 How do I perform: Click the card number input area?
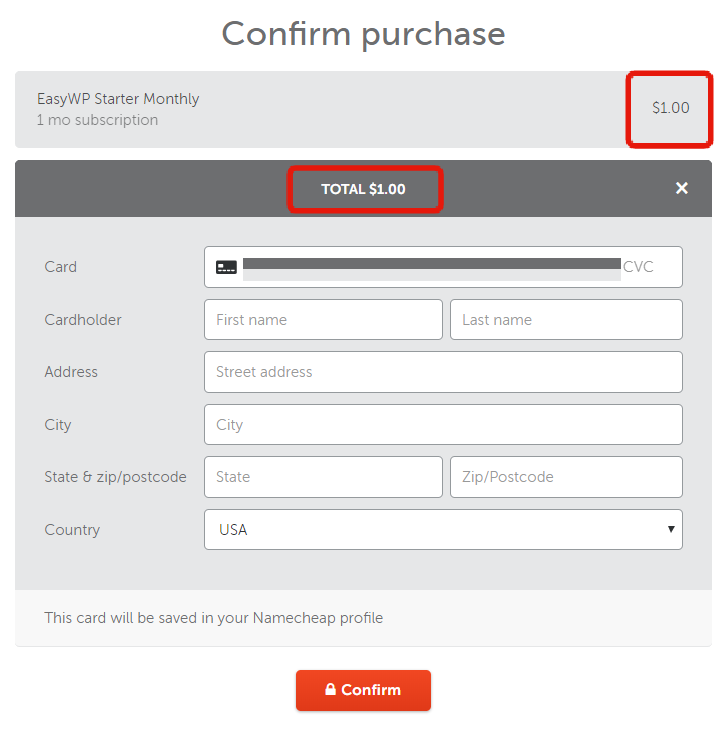[x=432, y=269]
